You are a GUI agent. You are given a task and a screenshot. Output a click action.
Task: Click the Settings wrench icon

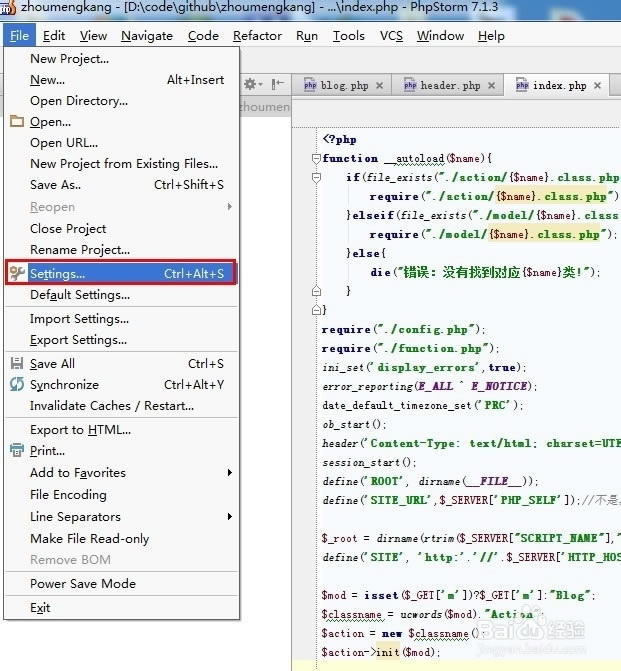pyautogui.click(x=17, y=273)
